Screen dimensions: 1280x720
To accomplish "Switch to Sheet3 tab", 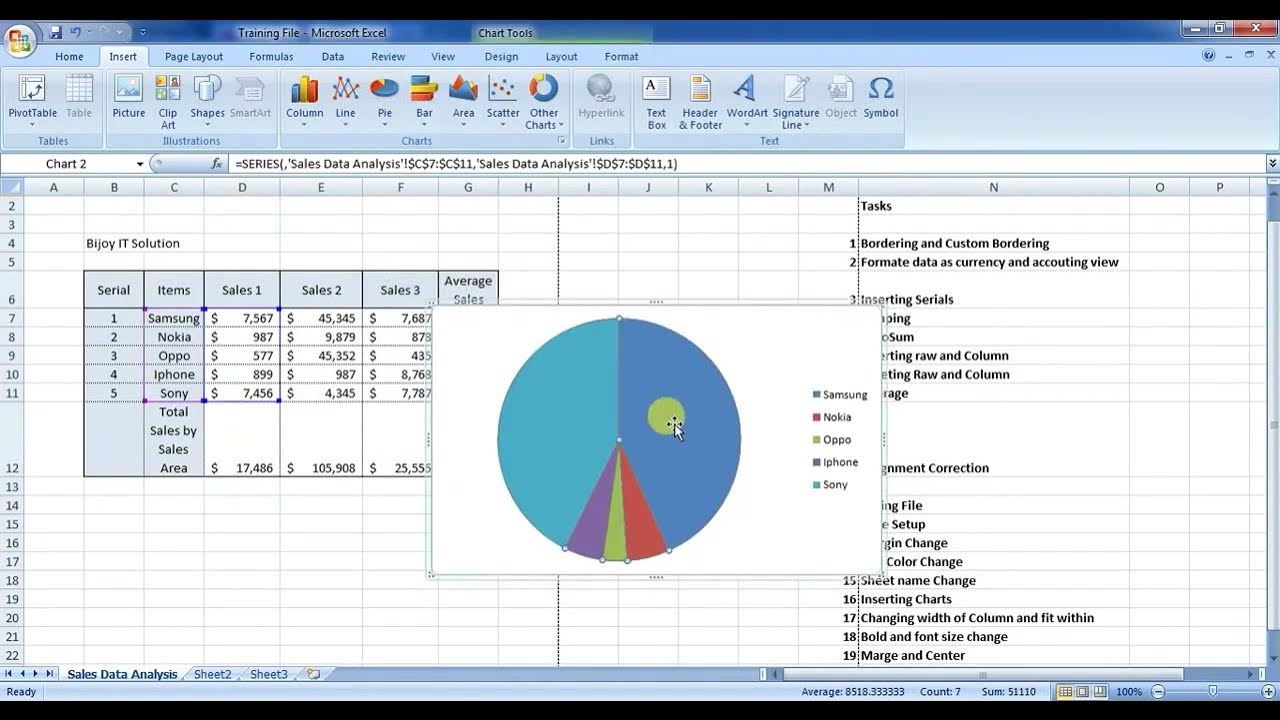I will [x=268, y=674].
